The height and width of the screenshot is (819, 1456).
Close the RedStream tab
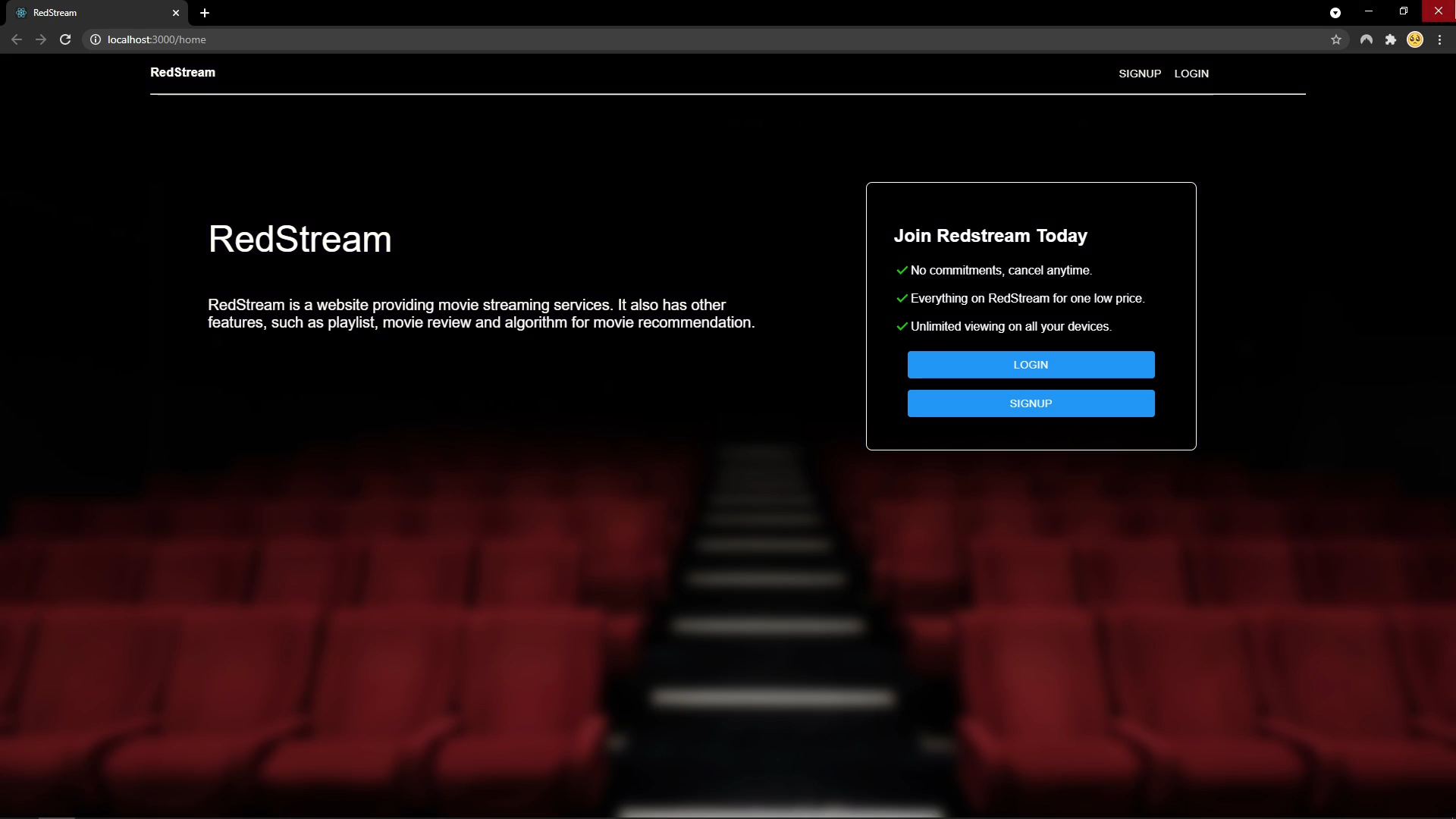176,13
